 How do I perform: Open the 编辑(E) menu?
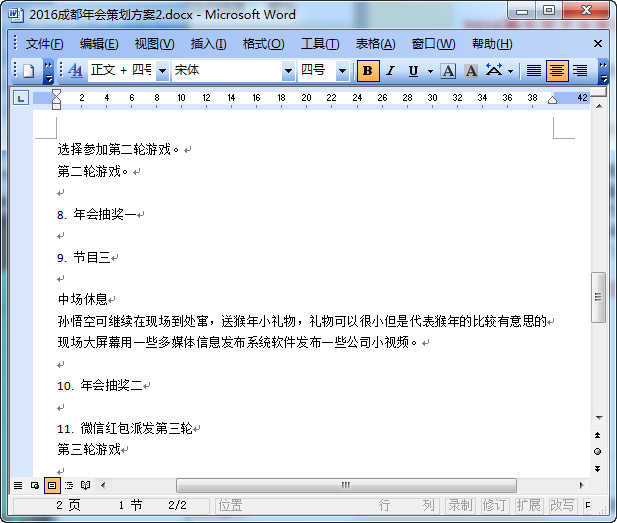pos(99,44)
